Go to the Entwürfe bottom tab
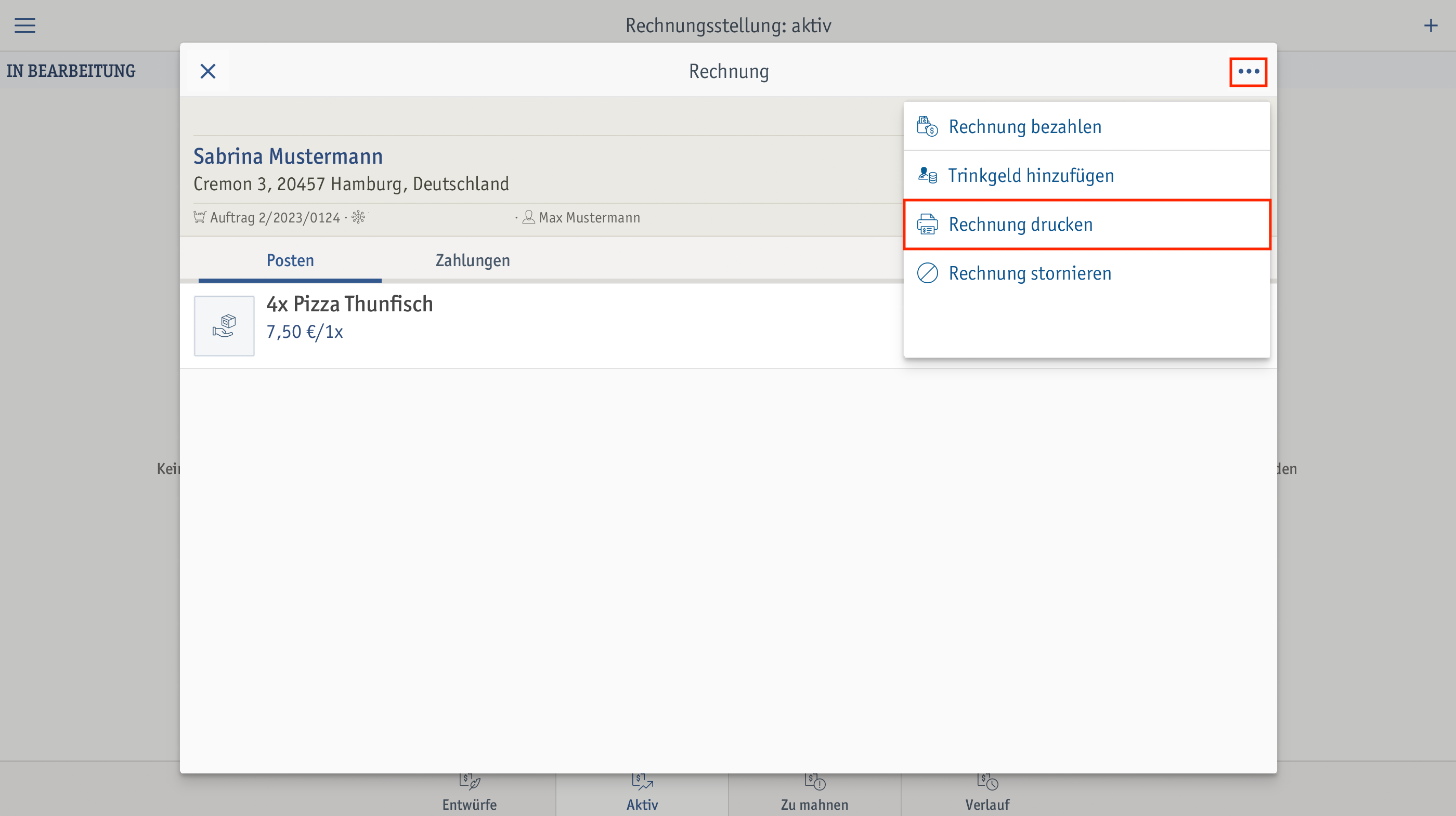The image size is (1456, 816). [469, 794]
